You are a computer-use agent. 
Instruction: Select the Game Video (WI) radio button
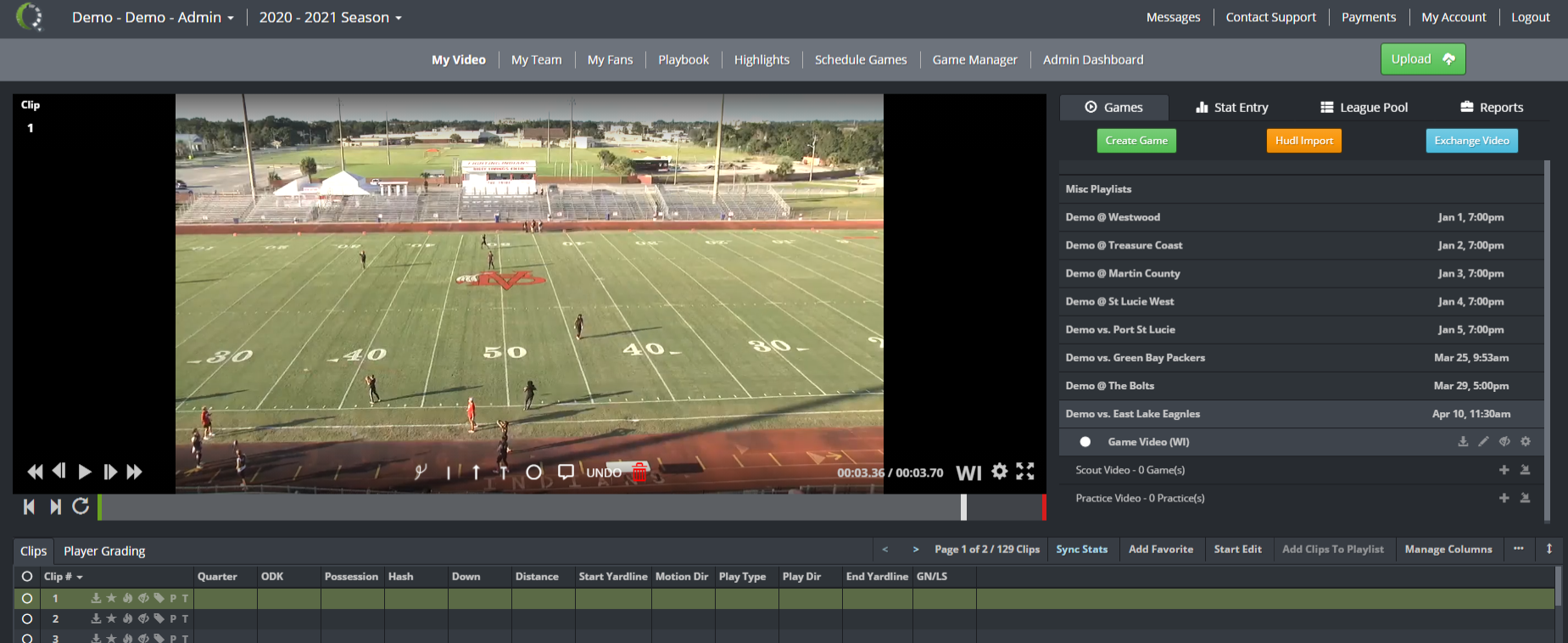(1085, 442)
